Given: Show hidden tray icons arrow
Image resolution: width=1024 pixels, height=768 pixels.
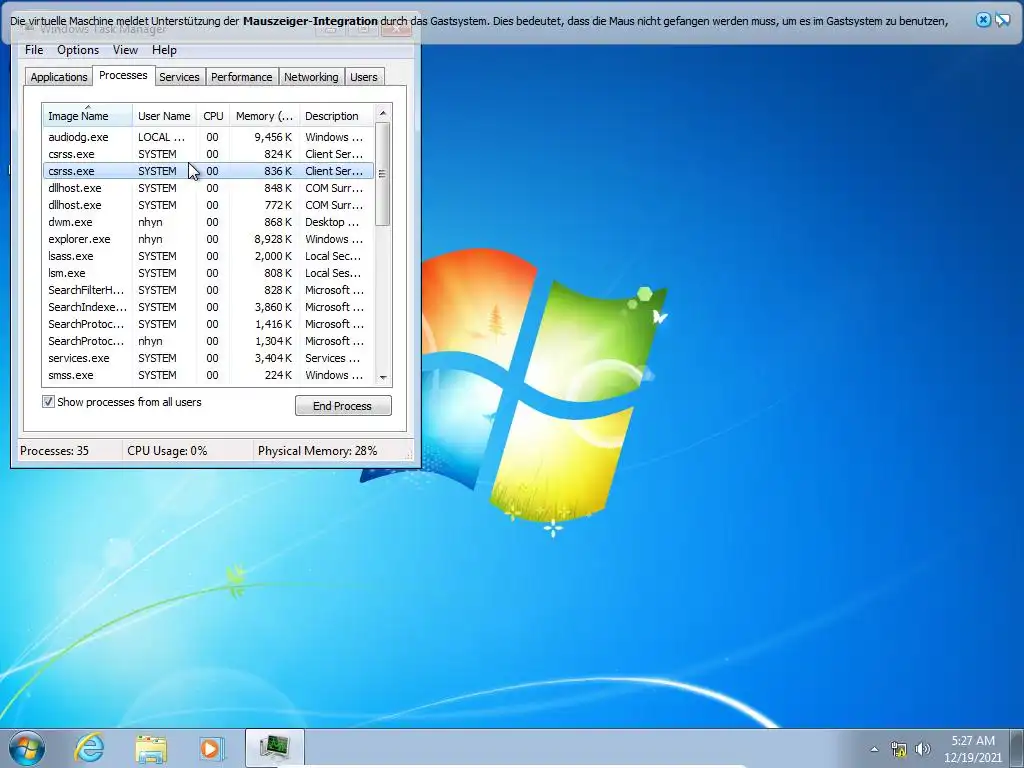Looking at the screenshot, I should 874,749.
